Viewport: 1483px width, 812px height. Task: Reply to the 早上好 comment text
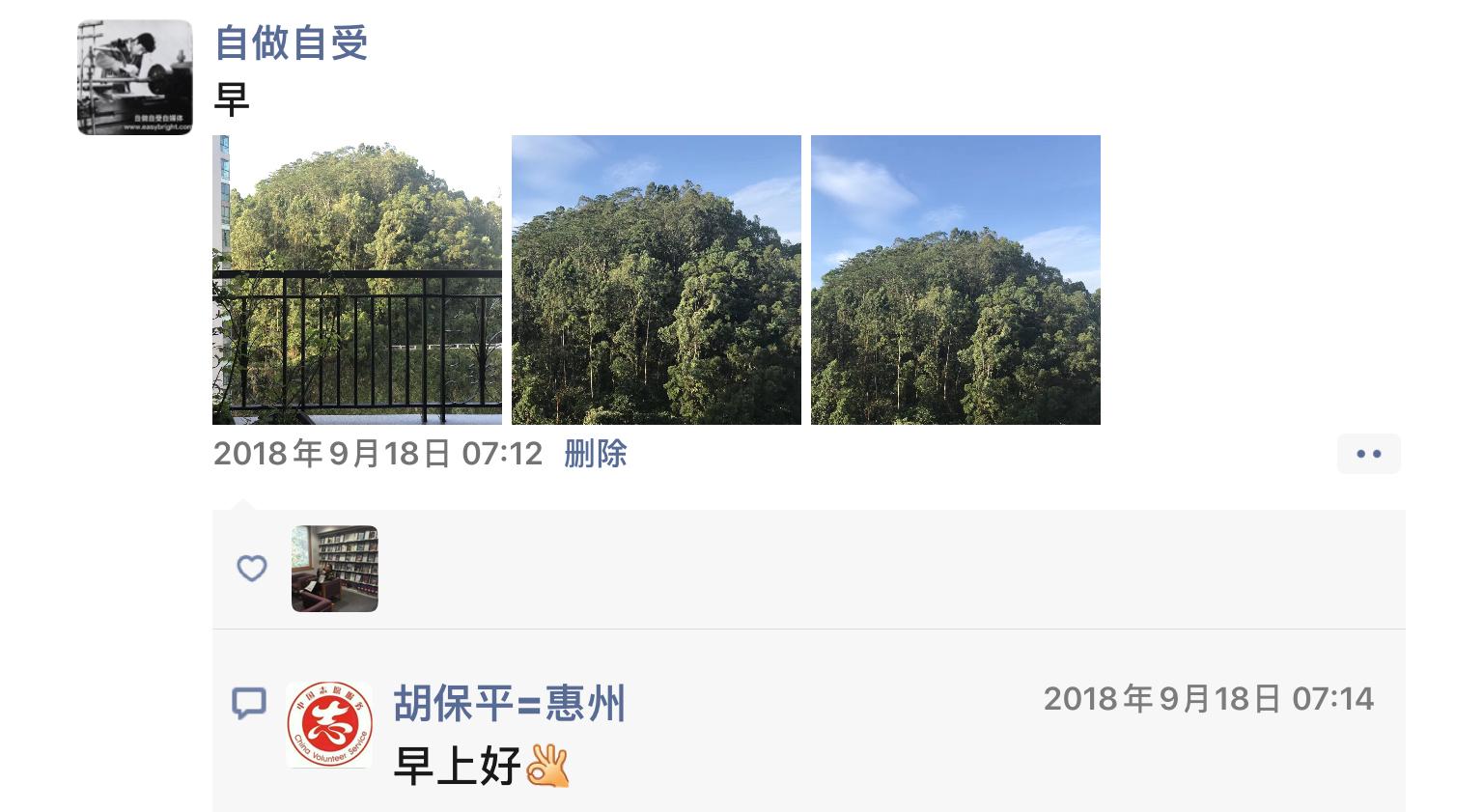458,767
